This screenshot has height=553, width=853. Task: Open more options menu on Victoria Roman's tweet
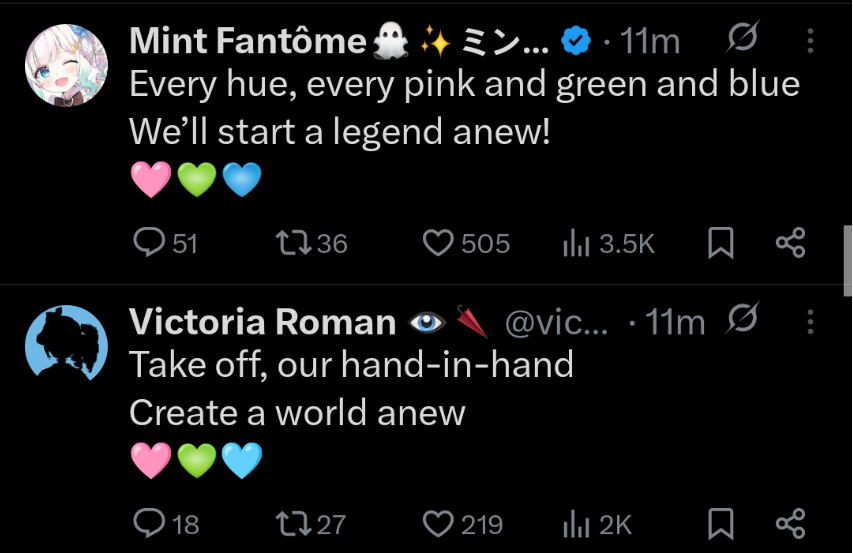click(810, 321)
